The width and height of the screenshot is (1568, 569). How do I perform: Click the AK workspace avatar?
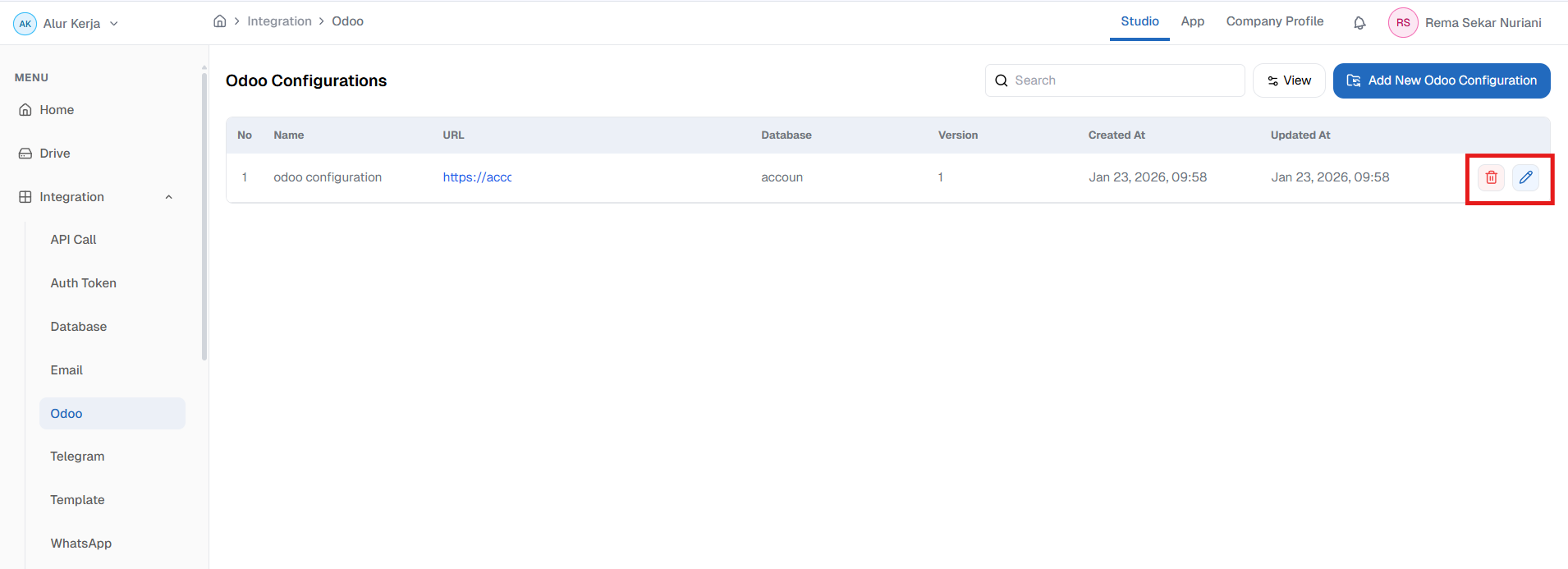click(x=25, y=24)
